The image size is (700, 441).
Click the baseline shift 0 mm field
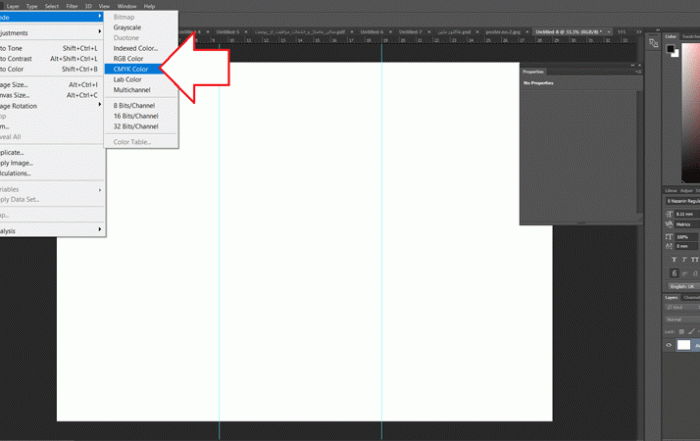[x=687, y=246]
